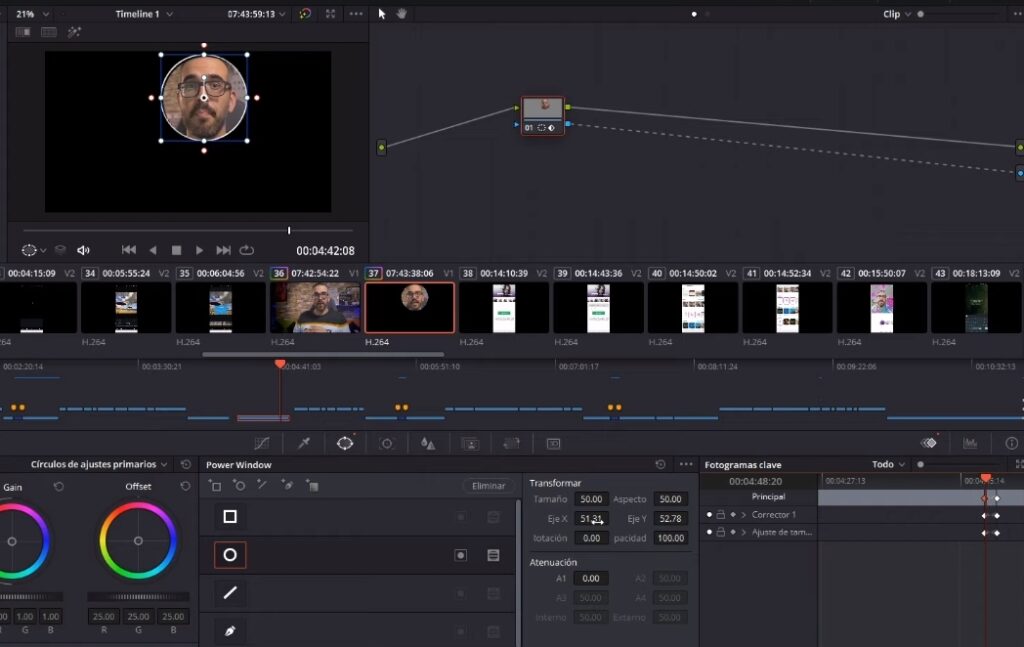The height and width of the screenshot is (647, 1024).
Task: Select clip 38 thumbnail in the clip strip
Action: coord(504,307)
